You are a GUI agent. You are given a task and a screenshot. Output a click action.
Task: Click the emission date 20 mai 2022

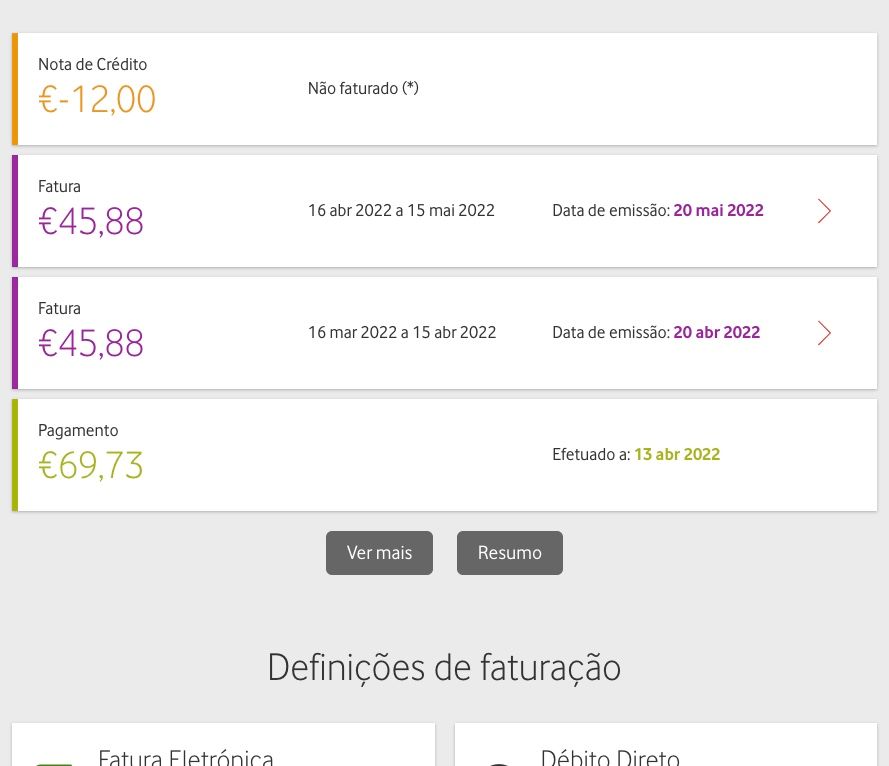point(718,211)
